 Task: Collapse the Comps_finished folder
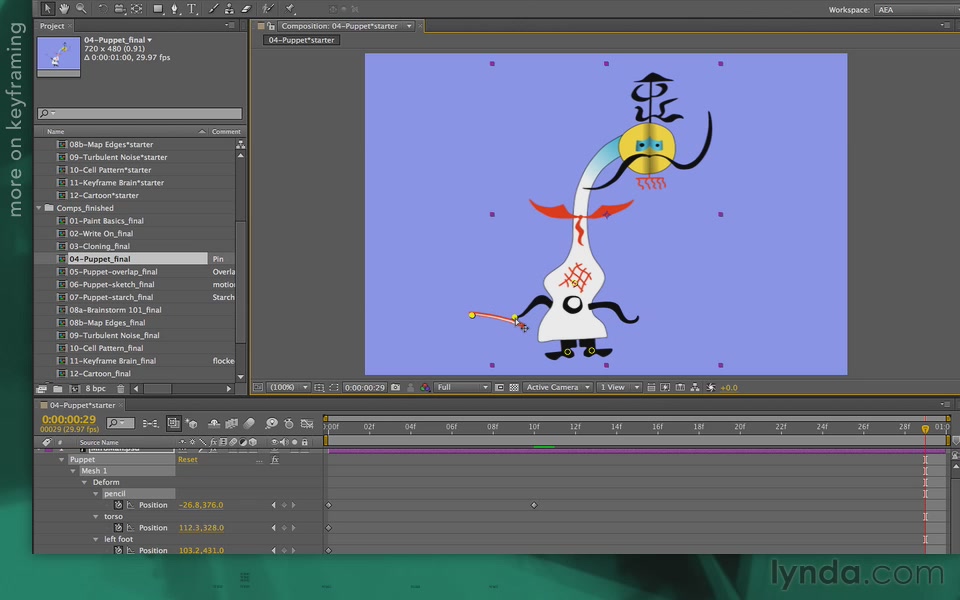39,208
